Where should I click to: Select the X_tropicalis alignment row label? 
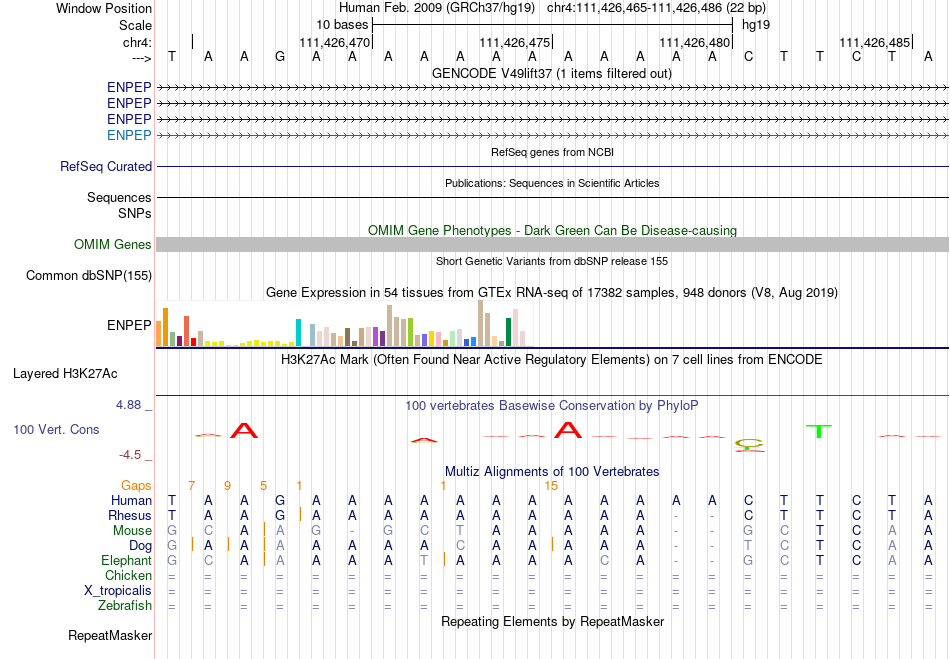click(118, 591)
